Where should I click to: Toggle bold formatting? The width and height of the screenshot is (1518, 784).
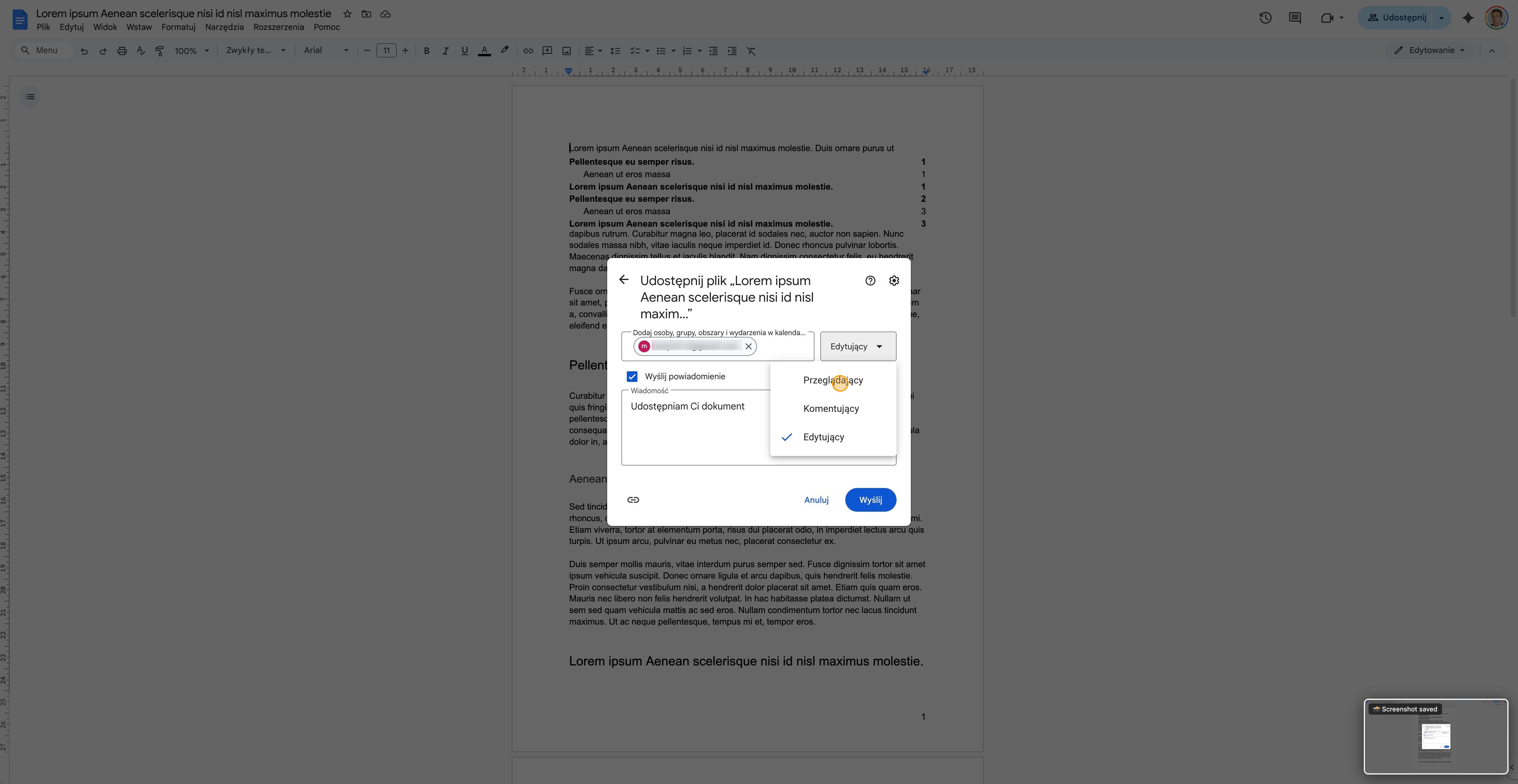coord(427,51)
